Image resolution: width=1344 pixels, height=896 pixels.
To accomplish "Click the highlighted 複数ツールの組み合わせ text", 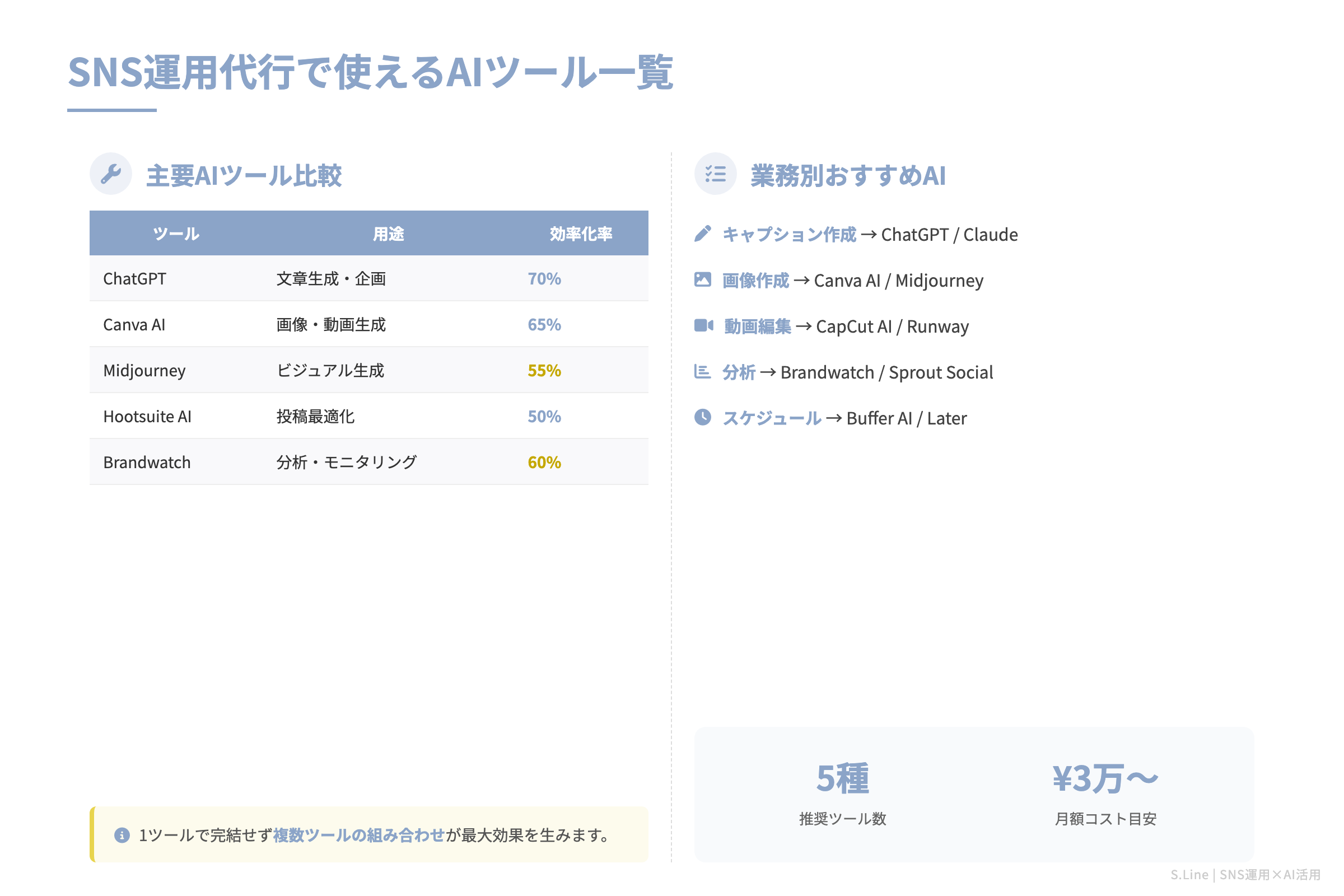I will 359,834.
